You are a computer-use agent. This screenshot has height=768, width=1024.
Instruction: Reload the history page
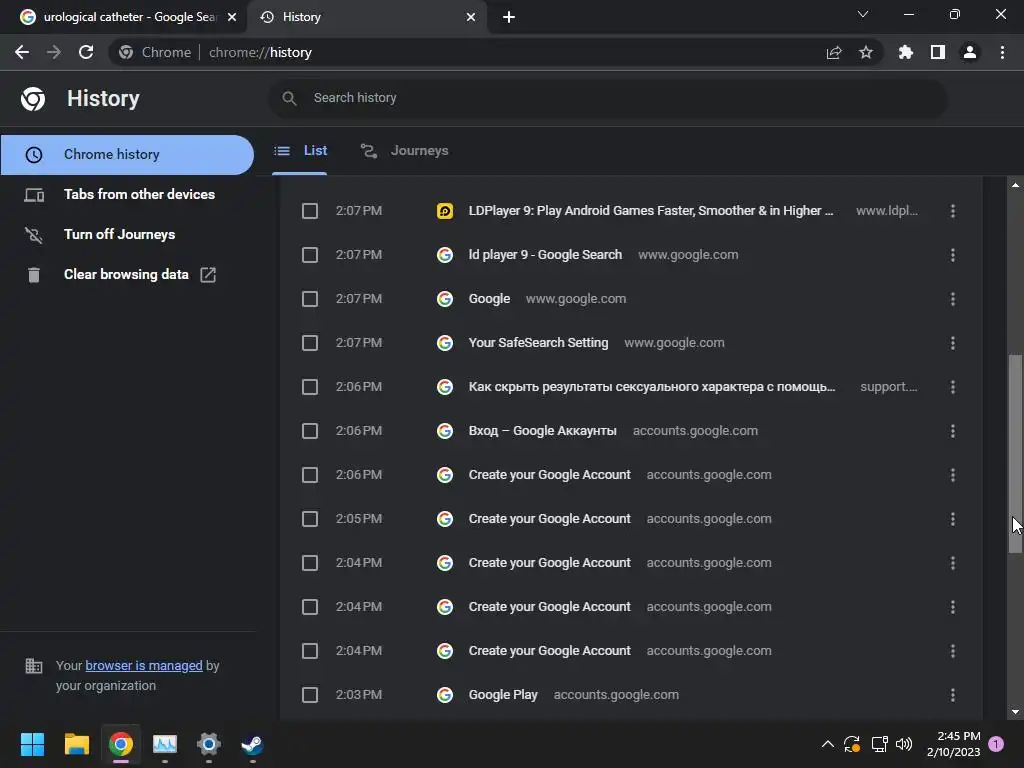pos(86,52)
